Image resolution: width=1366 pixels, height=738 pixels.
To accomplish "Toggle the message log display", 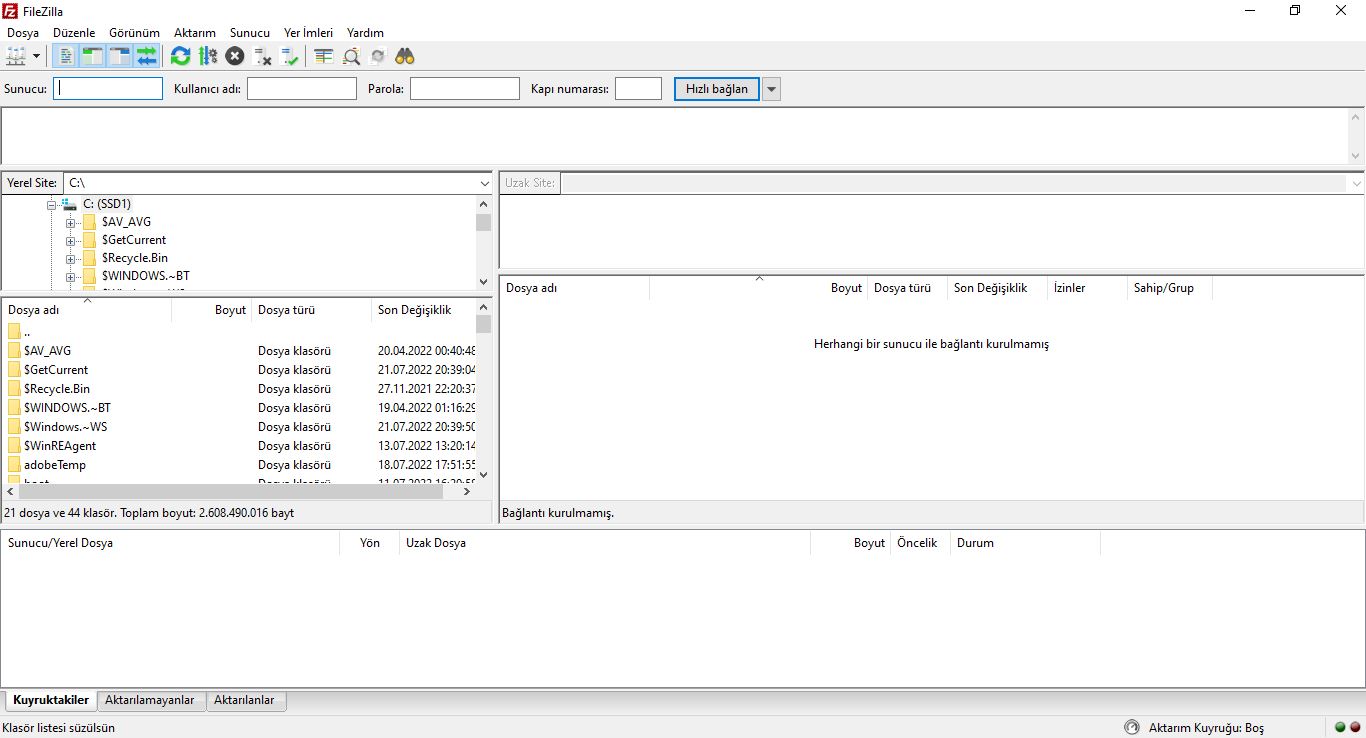I will [x=65, y=56].
